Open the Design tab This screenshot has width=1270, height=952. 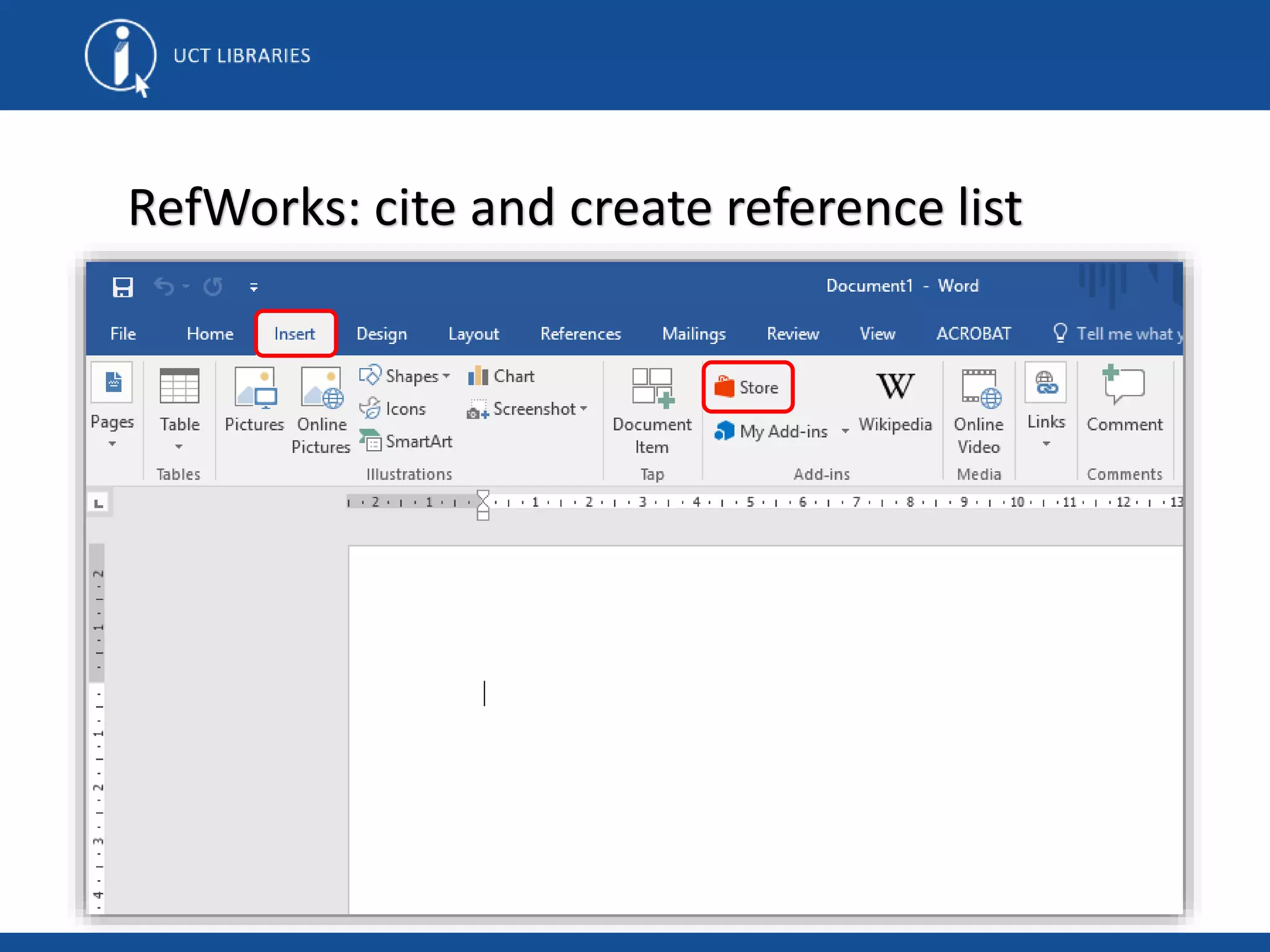click(381, 333)
